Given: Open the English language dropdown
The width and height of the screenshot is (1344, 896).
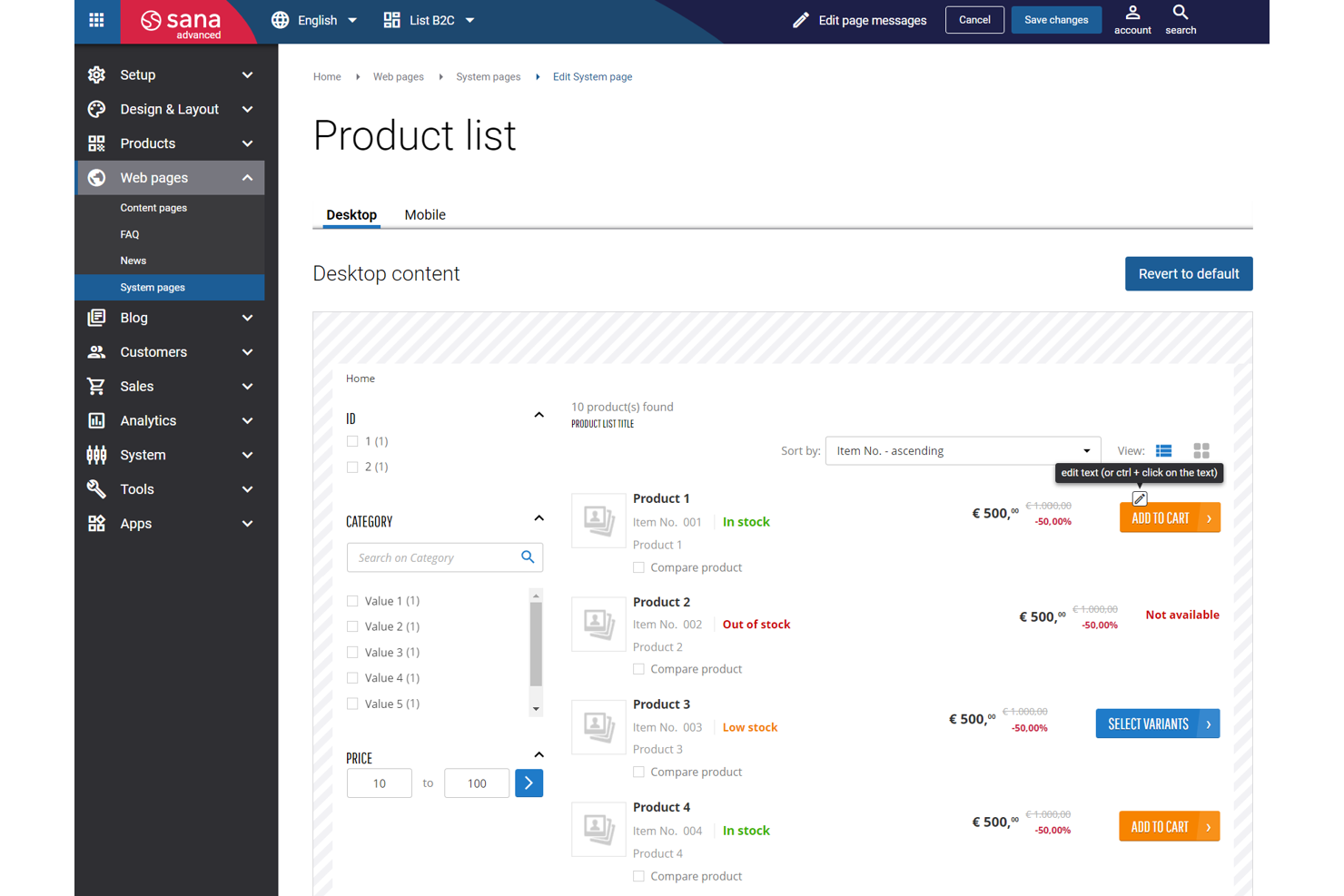Looking at the screenshot, I should coord(313,19).
